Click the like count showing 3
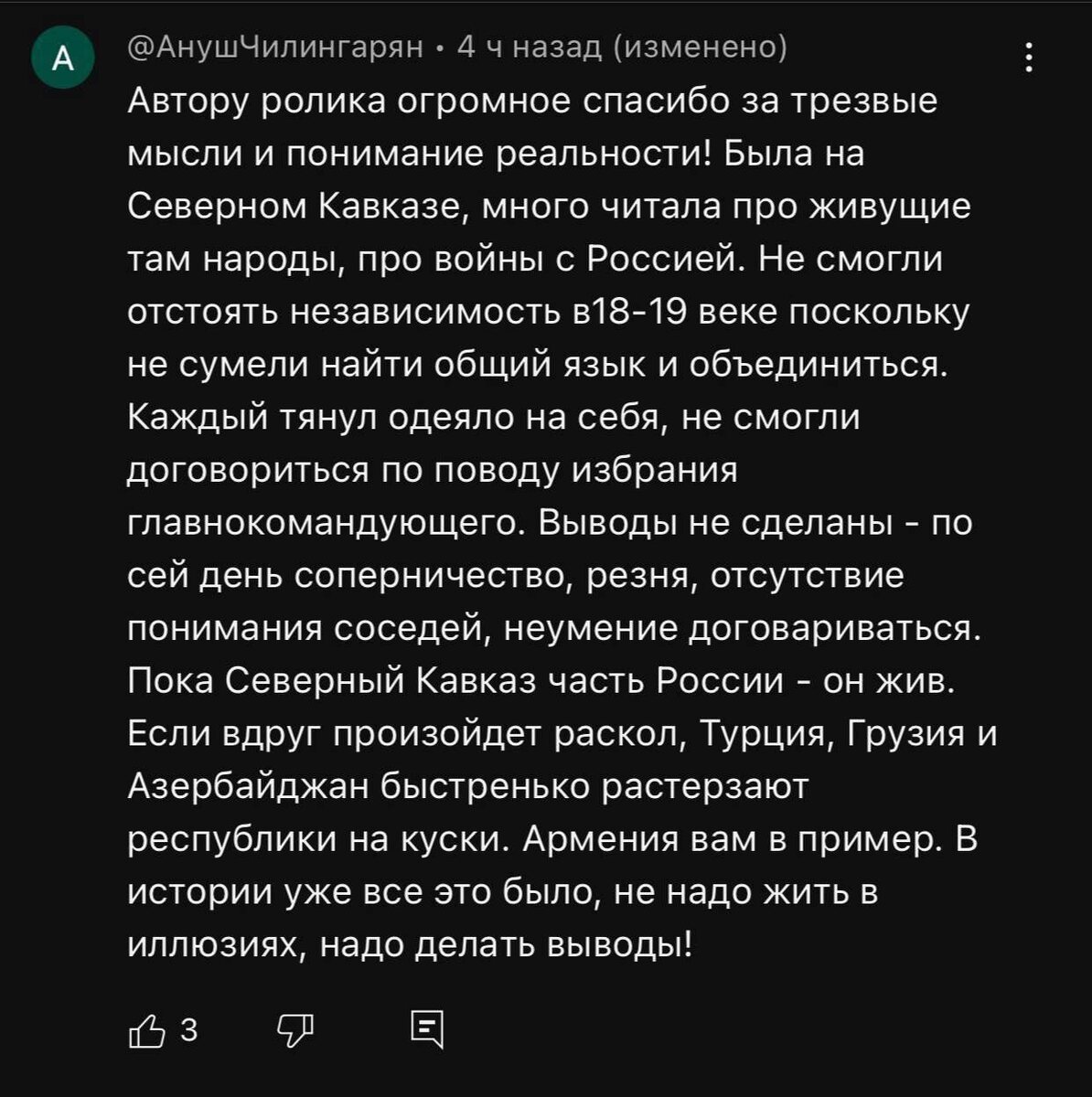The image size is (1092, 1097). (x=187, y=1030)
